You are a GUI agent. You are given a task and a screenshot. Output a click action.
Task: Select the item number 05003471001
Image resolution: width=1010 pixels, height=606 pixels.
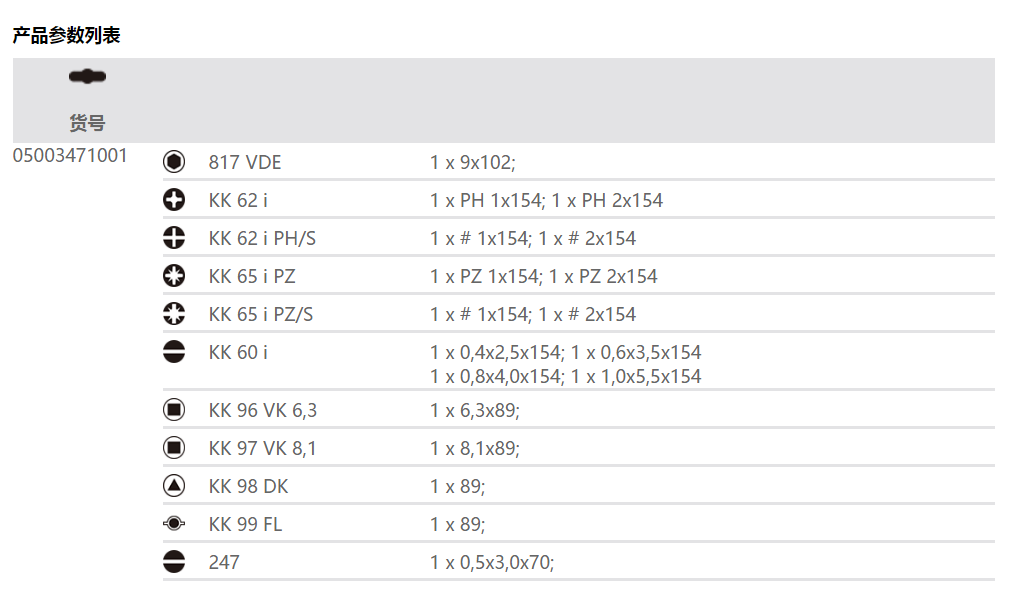click(70, 157)
